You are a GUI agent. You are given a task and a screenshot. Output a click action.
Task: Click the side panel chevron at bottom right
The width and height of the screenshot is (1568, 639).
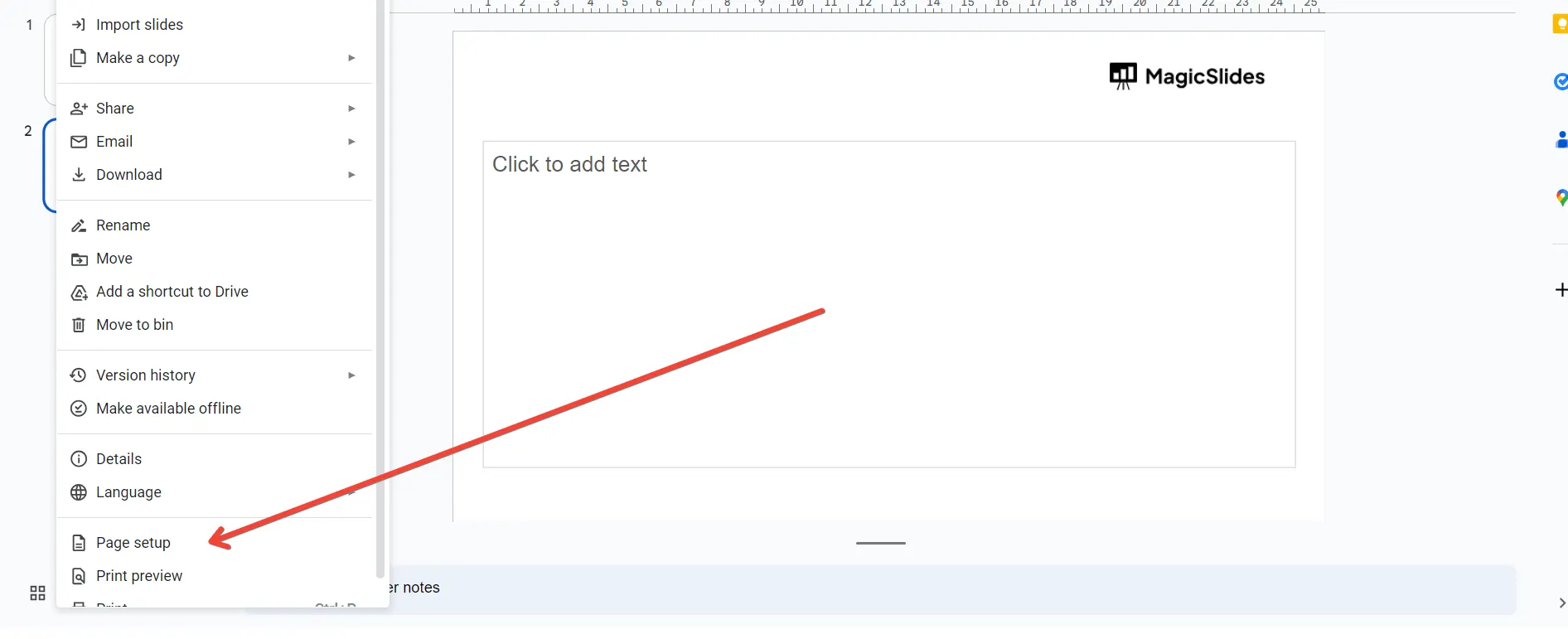click(1561, 603)
